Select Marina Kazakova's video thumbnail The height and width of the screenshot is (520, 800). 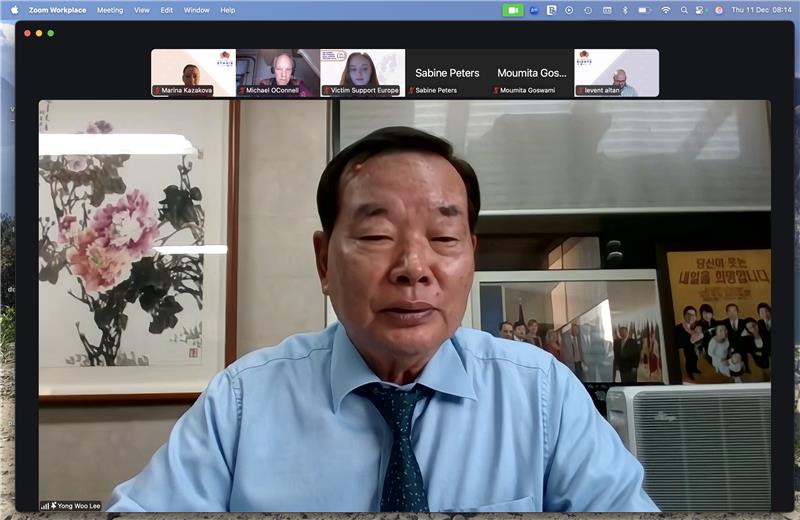193,72
